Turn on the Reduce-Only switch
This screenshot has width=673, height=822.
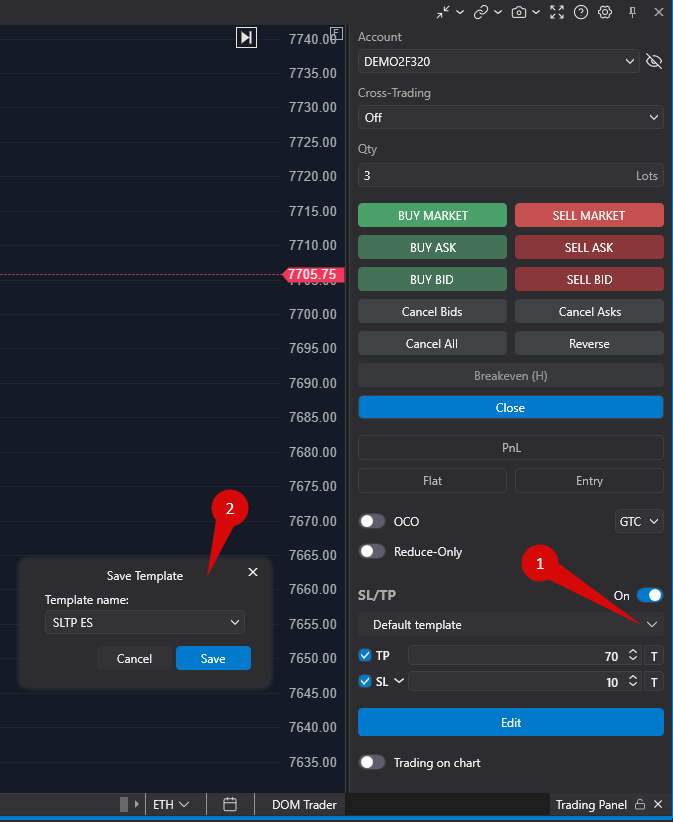[x=372, y=551]
